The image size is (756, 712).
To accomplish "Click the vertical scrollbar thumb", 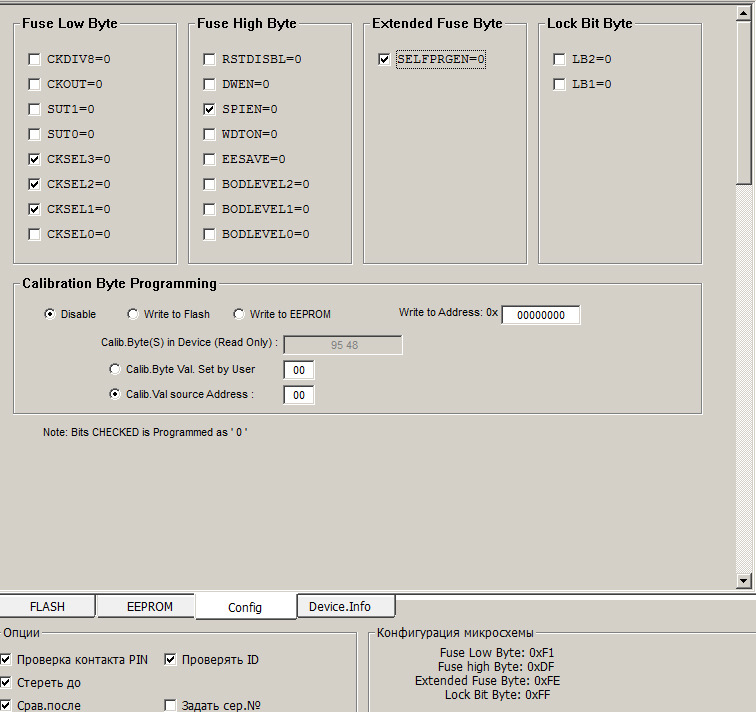I will click(x=743, y=103).
